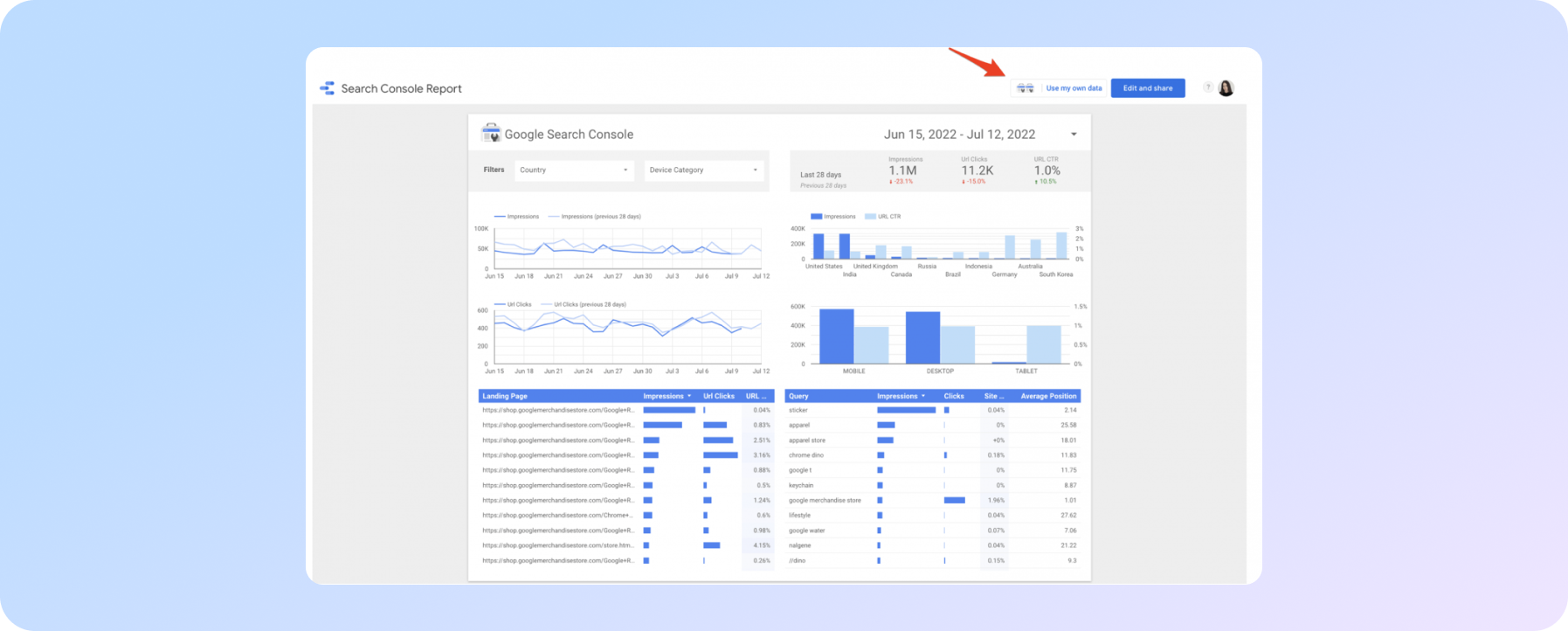Open the user profile avatar
This screenshot has height=631, width=1568.
(x=1226, y=88)
